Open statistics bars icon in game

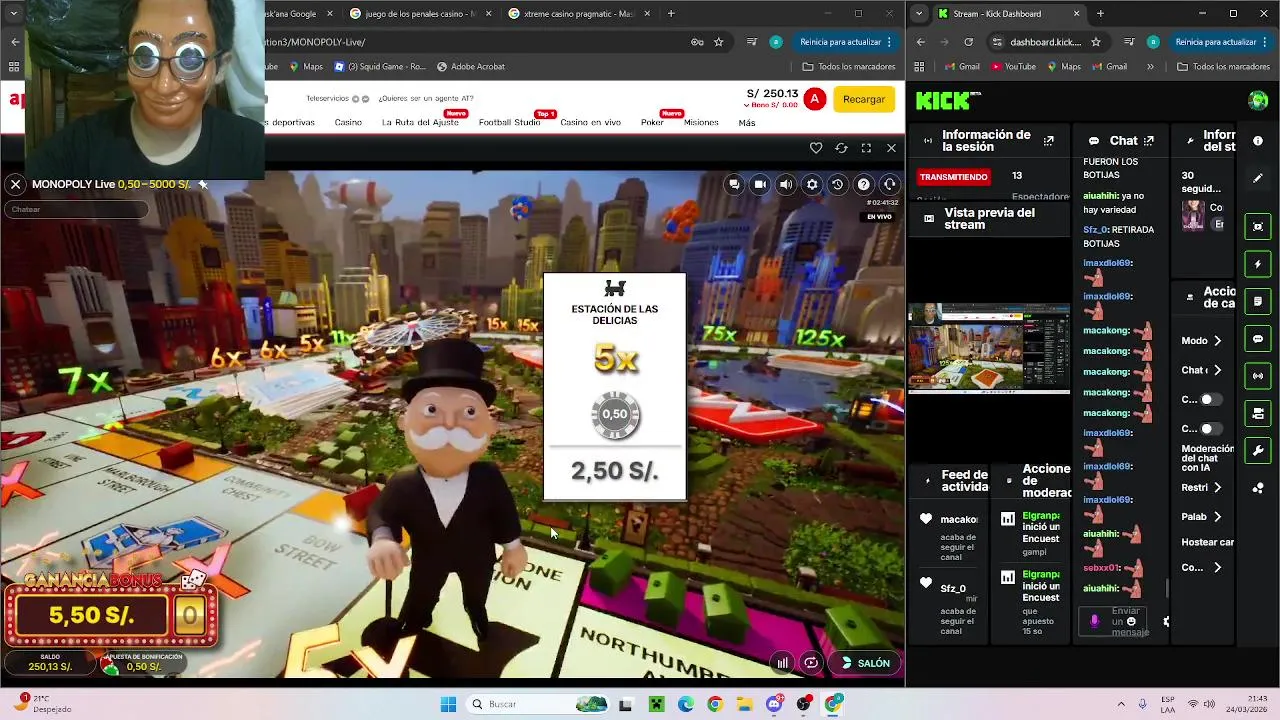pyautogui.click(x=783, y=663)
